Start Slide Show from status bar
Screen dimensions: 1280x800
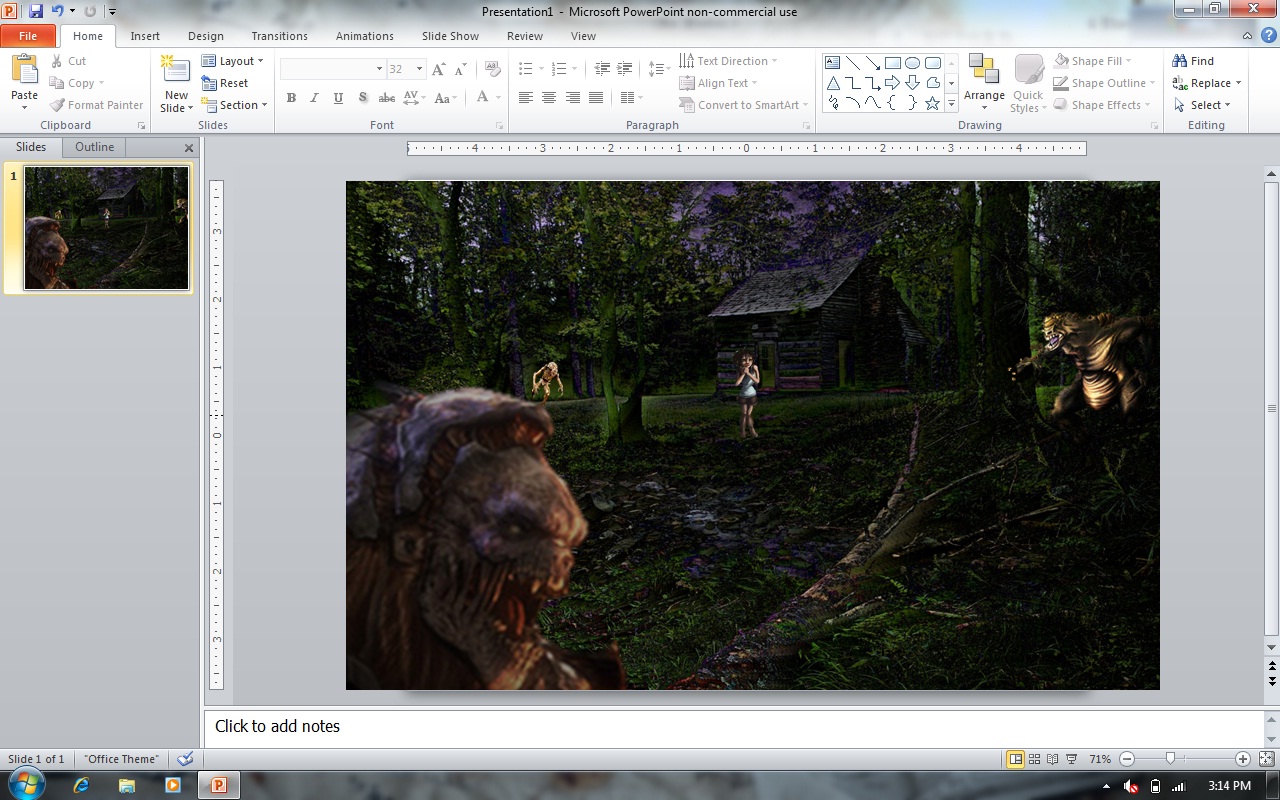pos(1071,759)
